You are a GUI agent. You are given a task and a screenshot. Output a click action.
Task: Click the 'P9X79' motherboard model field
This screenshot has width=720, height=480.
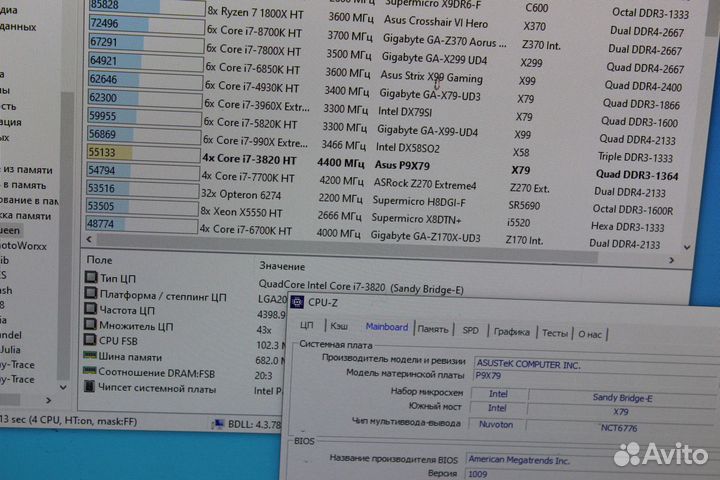point(596,378)
